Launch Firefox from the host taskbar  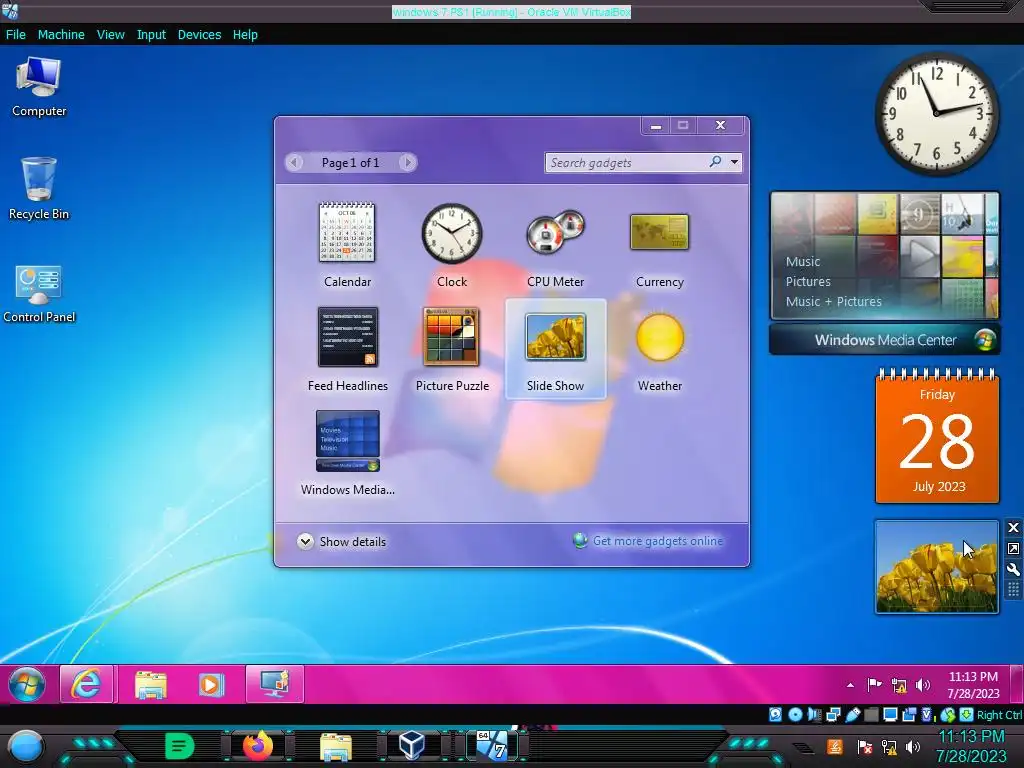(x=258, y=746)
